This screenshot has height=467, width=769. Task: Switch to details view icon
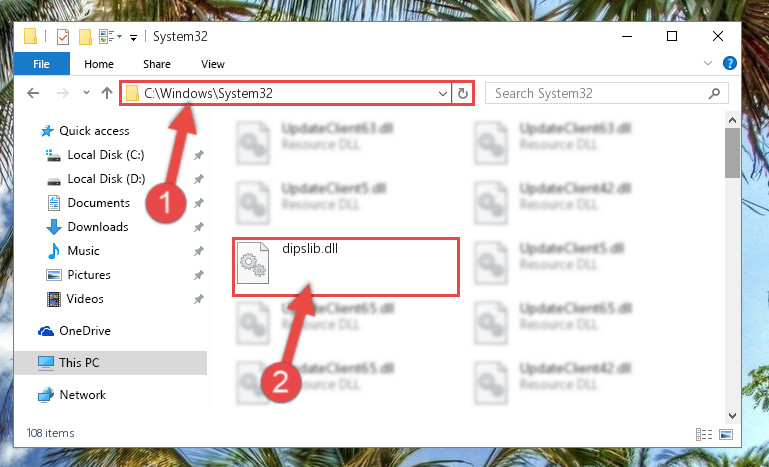704,434
